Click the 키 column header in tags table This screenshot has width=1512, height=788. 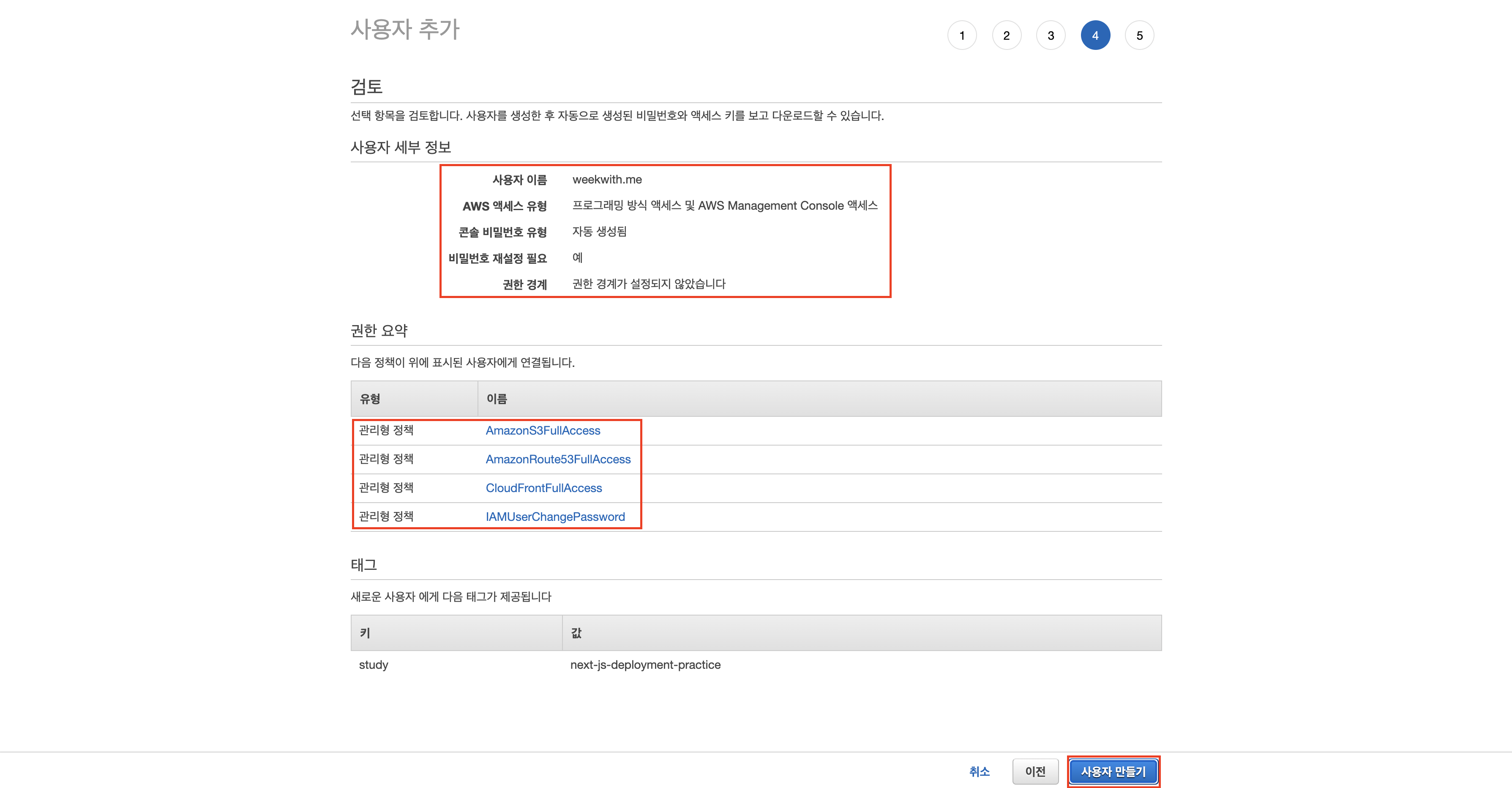pyautogui.click(x=365, y=633)
